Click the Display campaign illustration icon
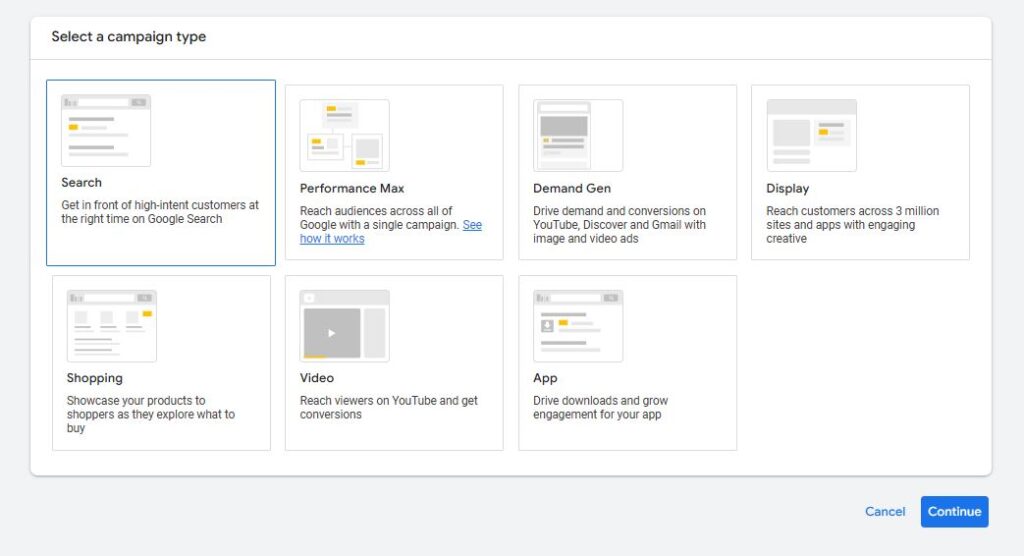 pos(811,135)
